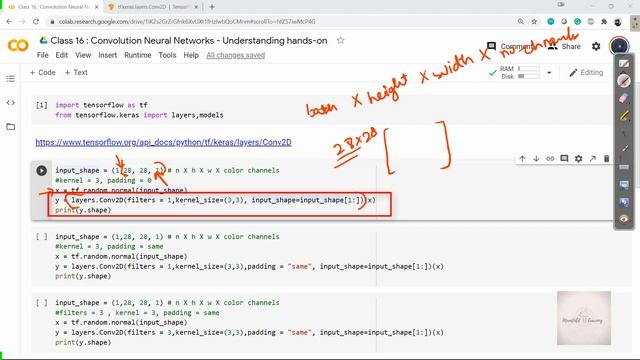Viewport: 640px width, 360px height.
Task: Click the Drive icon before notebook title
Action: coord(43,40)
